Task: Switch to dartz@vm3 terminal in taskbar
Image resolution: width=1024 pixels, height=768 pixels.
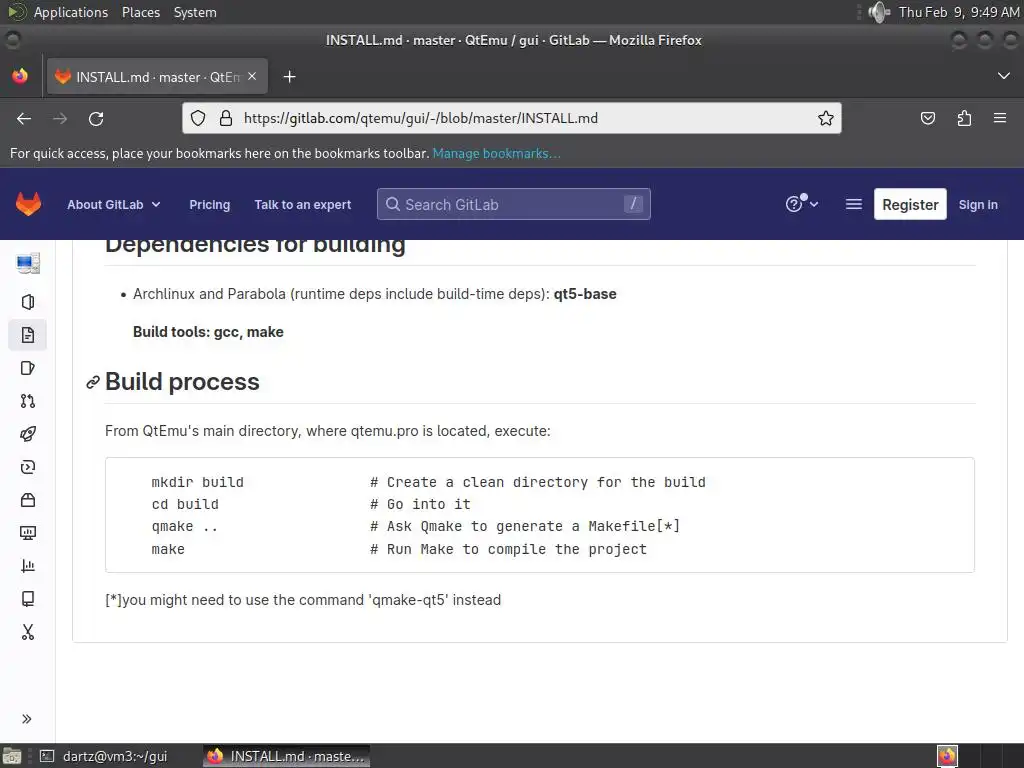Action: 104,756
